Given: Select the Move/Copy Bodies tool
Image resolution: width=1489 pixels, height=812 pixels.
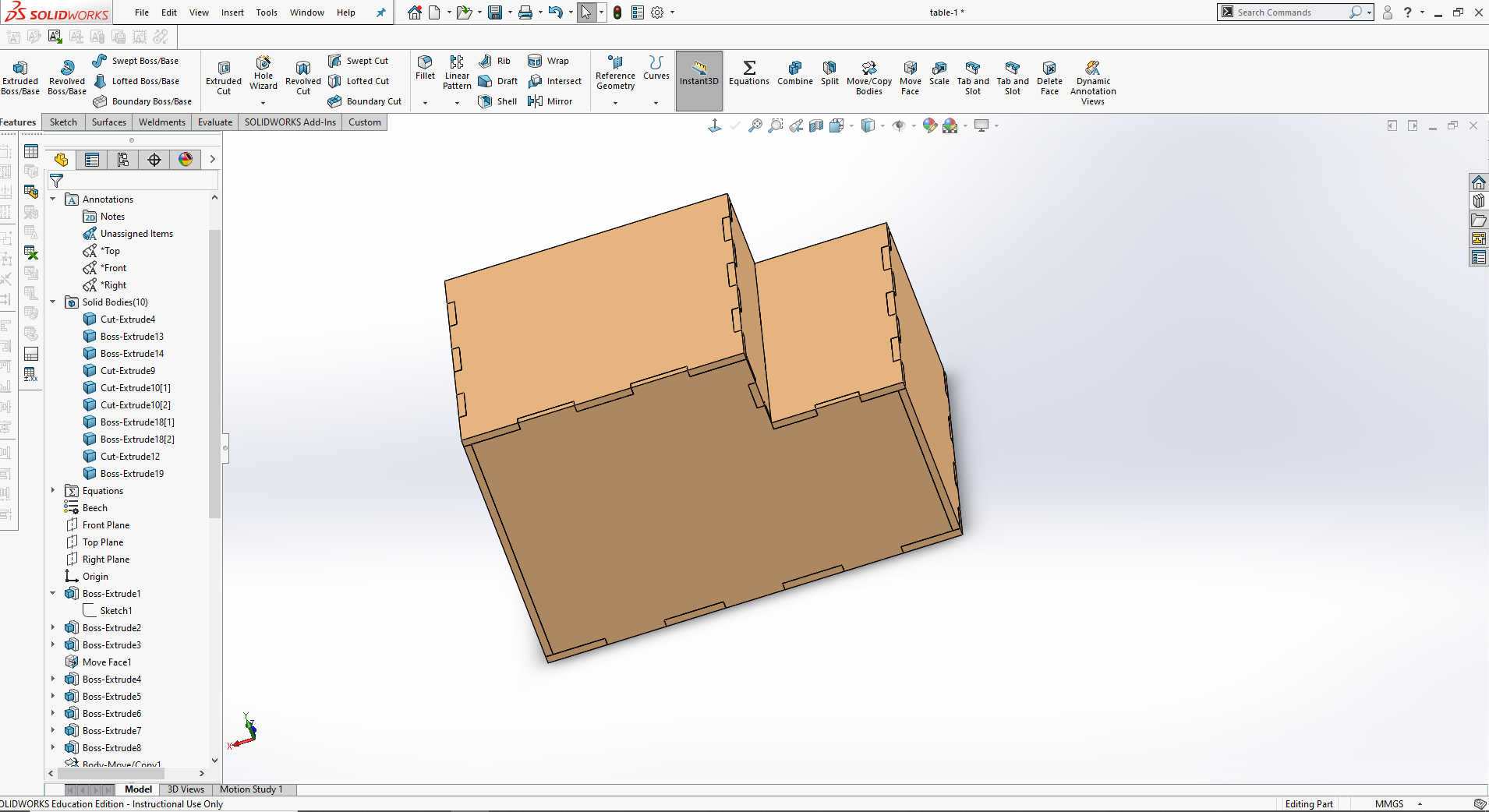Looking at the screenshot, I should coord(869,77).
